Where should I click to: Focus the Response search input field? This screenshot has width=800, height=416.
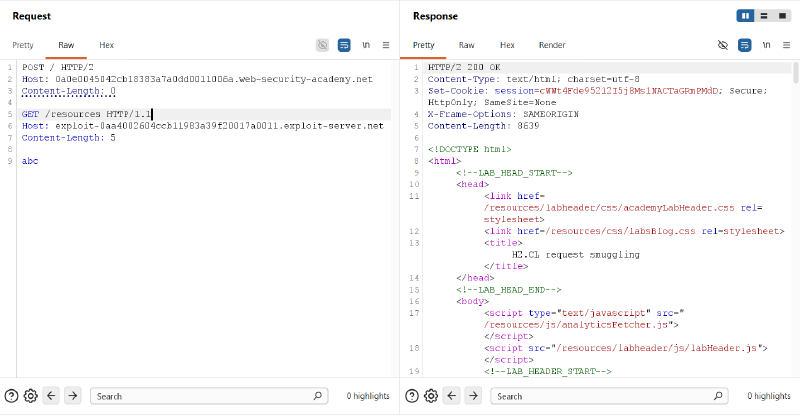point(610,396)
